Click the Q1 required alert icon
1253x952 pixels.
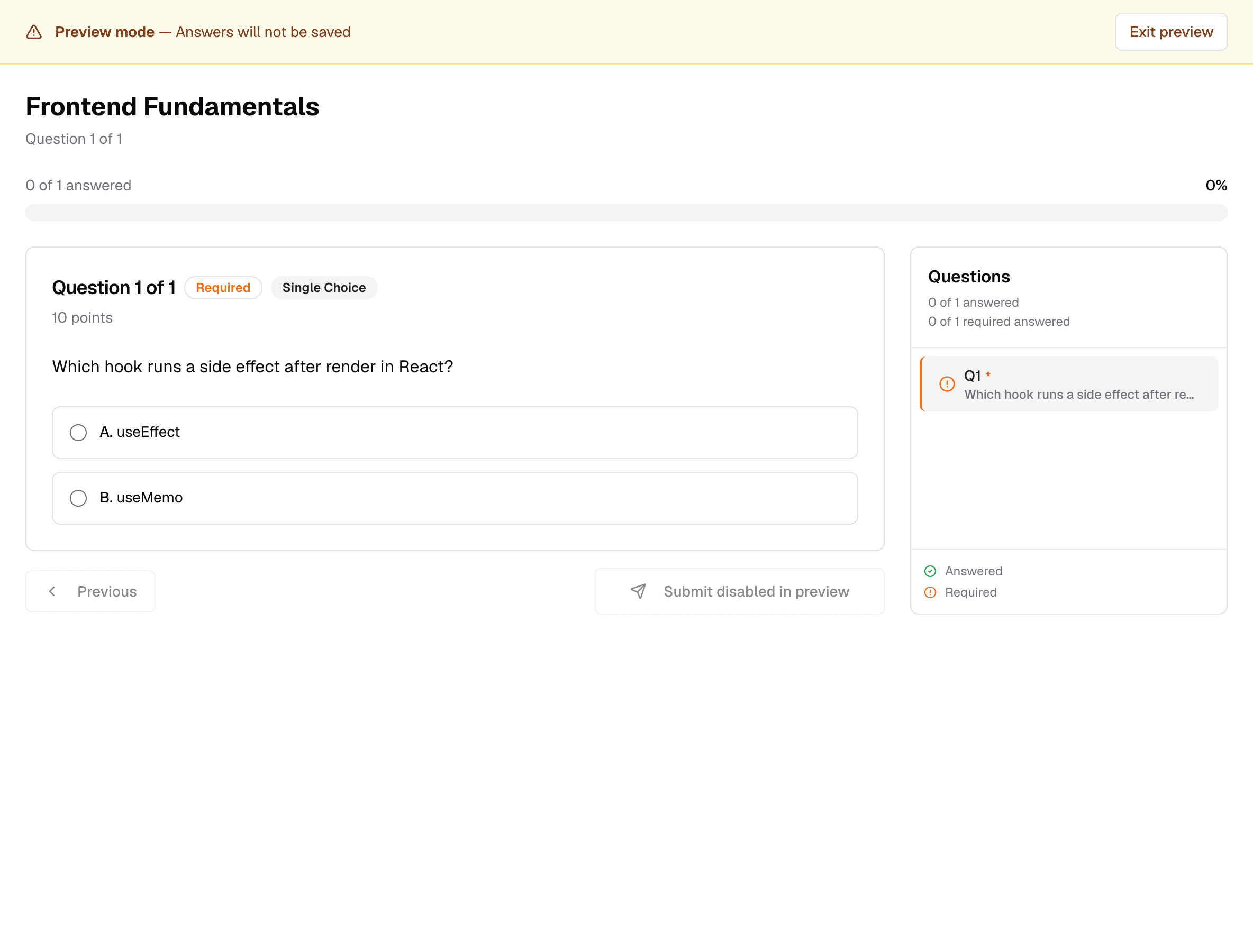(947, 383)
